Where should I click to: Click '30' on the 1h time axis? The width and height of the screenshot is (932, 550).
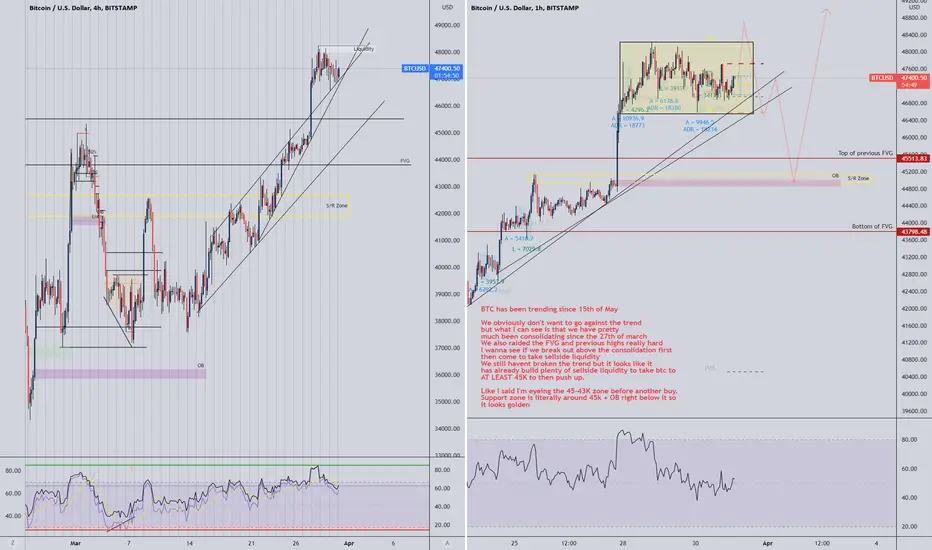tap(695, 543)
